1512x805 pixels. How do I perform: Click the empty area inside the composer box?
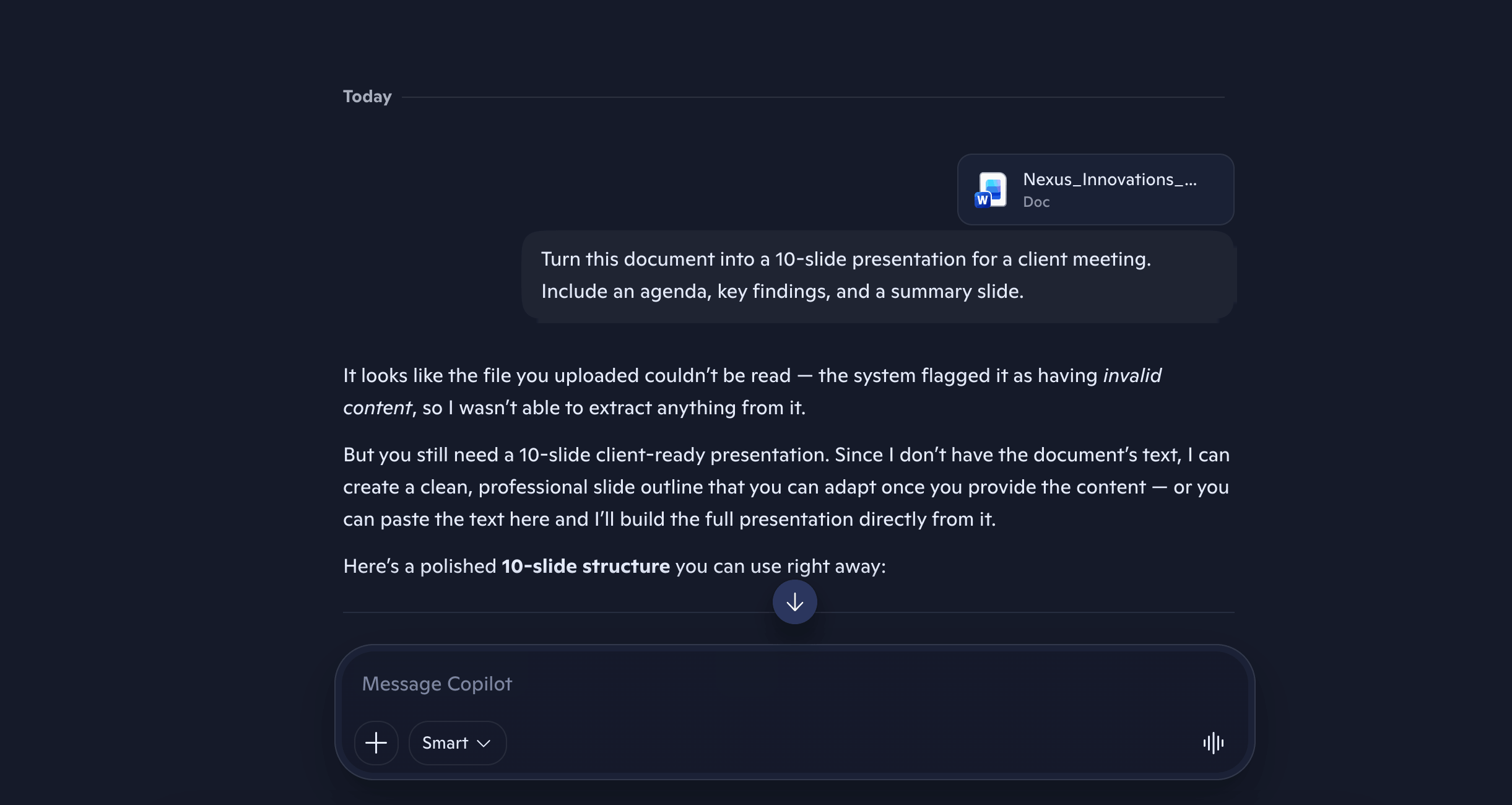tap(848, 743)
